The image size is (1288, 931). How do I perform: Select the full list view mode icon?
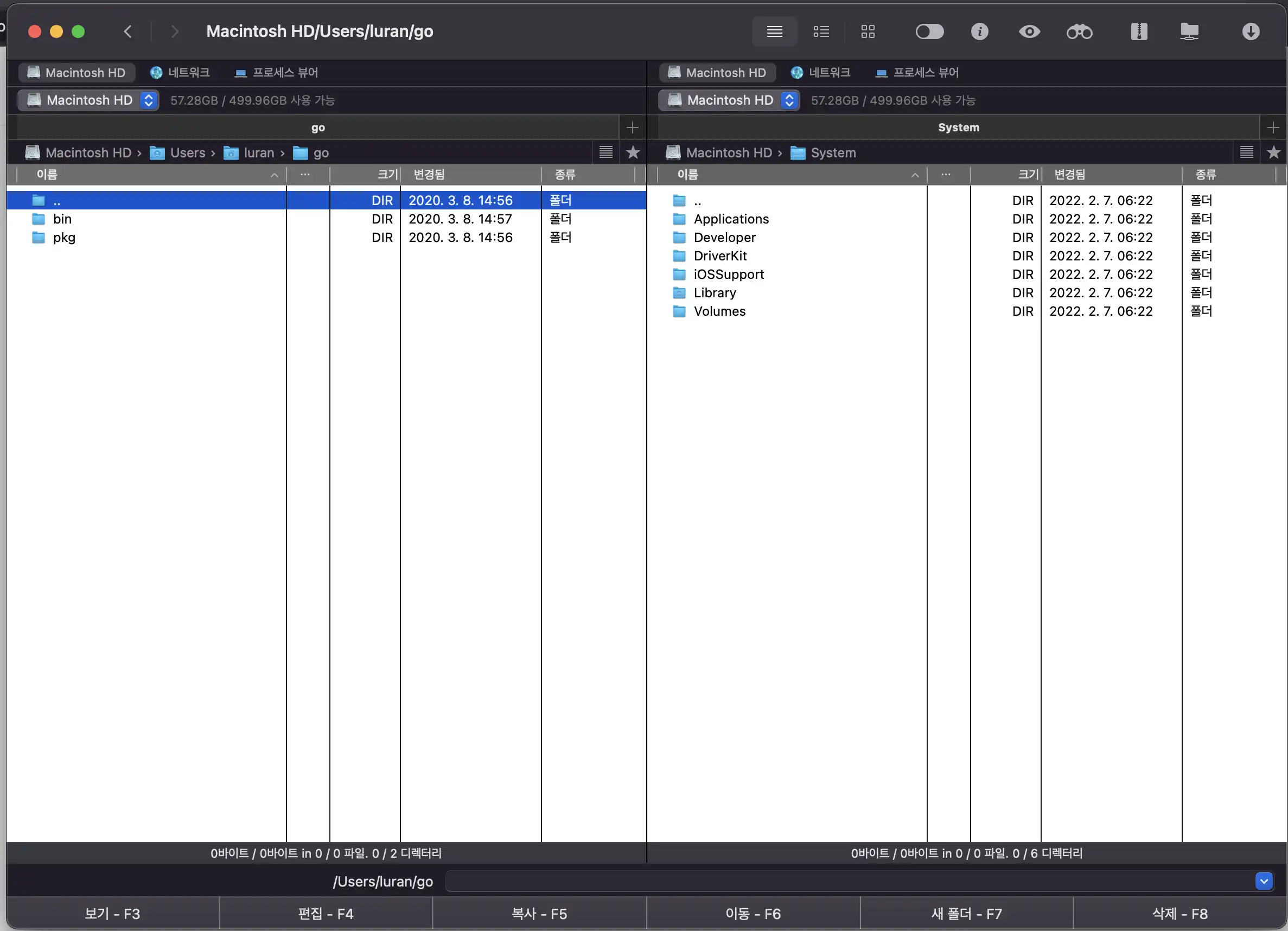coord(775,32)
